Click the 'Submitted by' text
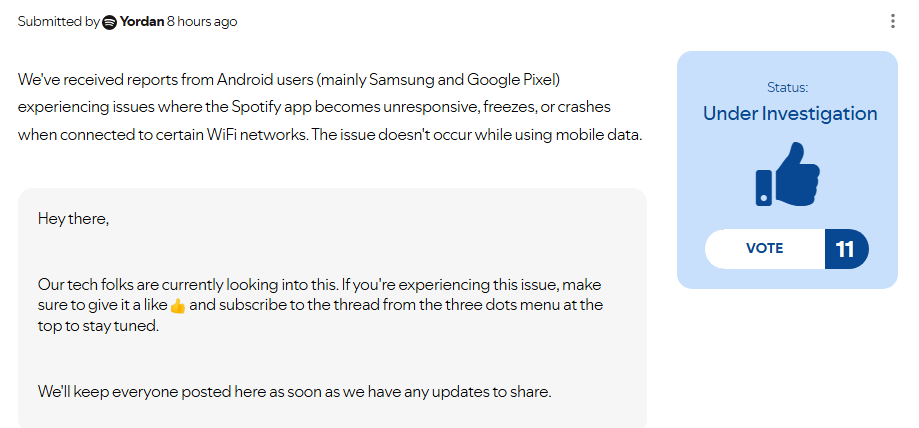 [58, 22]
